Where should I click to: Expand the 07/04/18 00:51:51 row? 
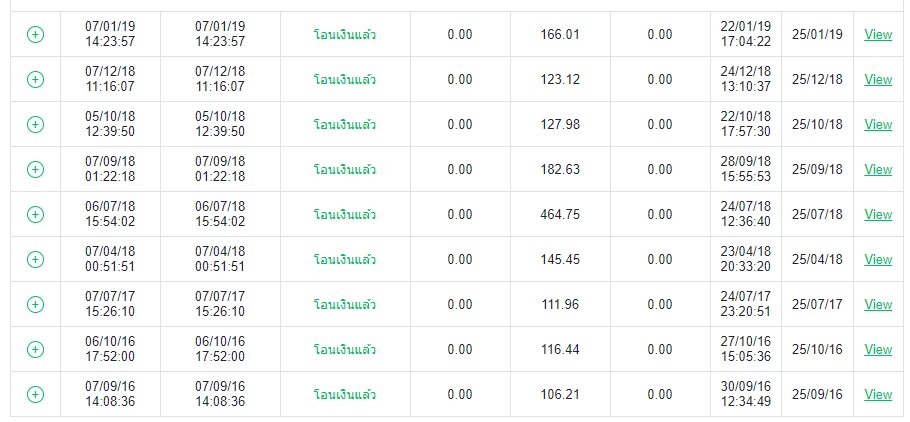point(35,259)
